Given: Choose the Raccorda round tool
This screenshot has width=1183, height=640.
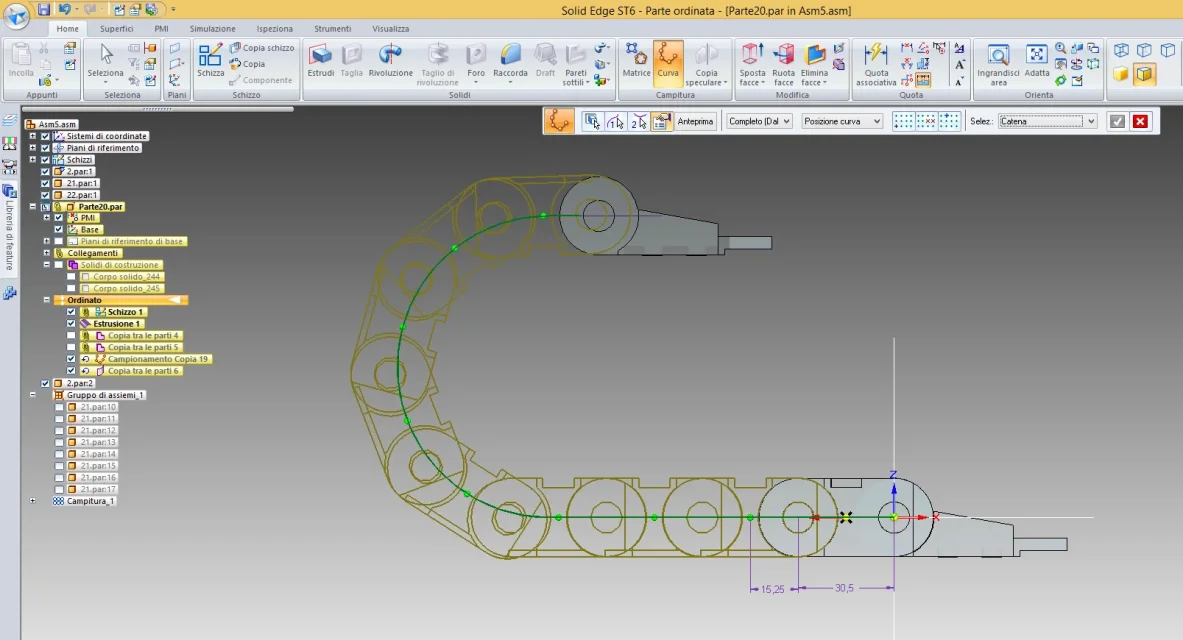Looking at the screenshot, I should (510, 63).
